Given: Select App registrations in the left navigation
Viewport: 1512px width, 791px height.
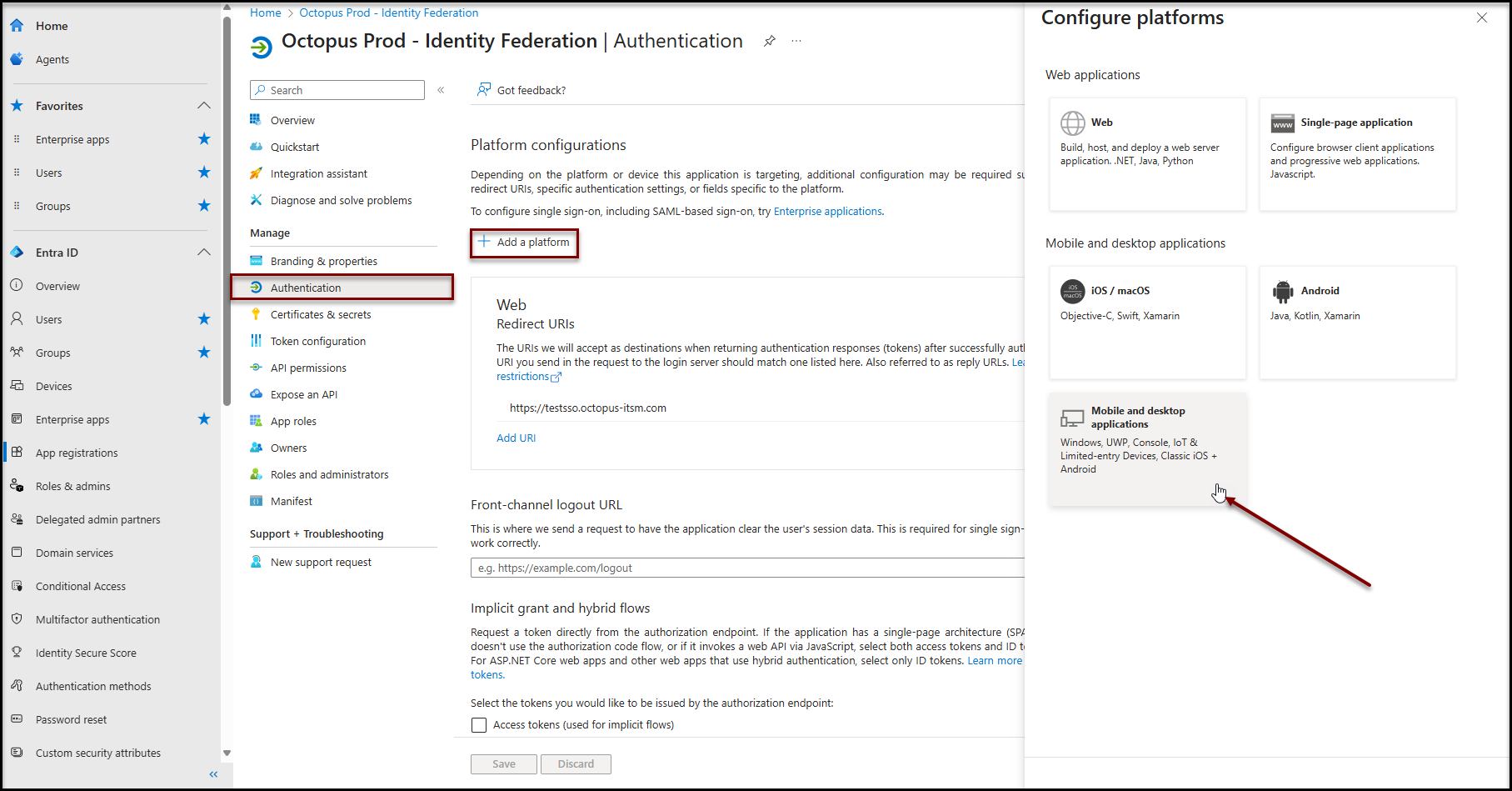Looking at the screenshot, I should click(x=77, y=453).
